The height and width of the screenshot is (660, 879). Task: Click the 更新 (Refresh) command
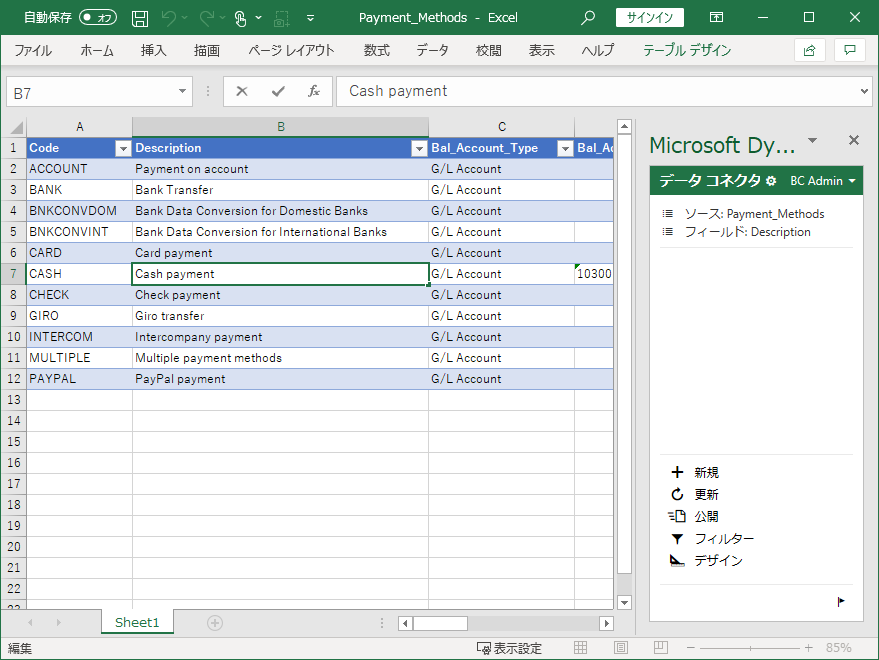point(695,494)
